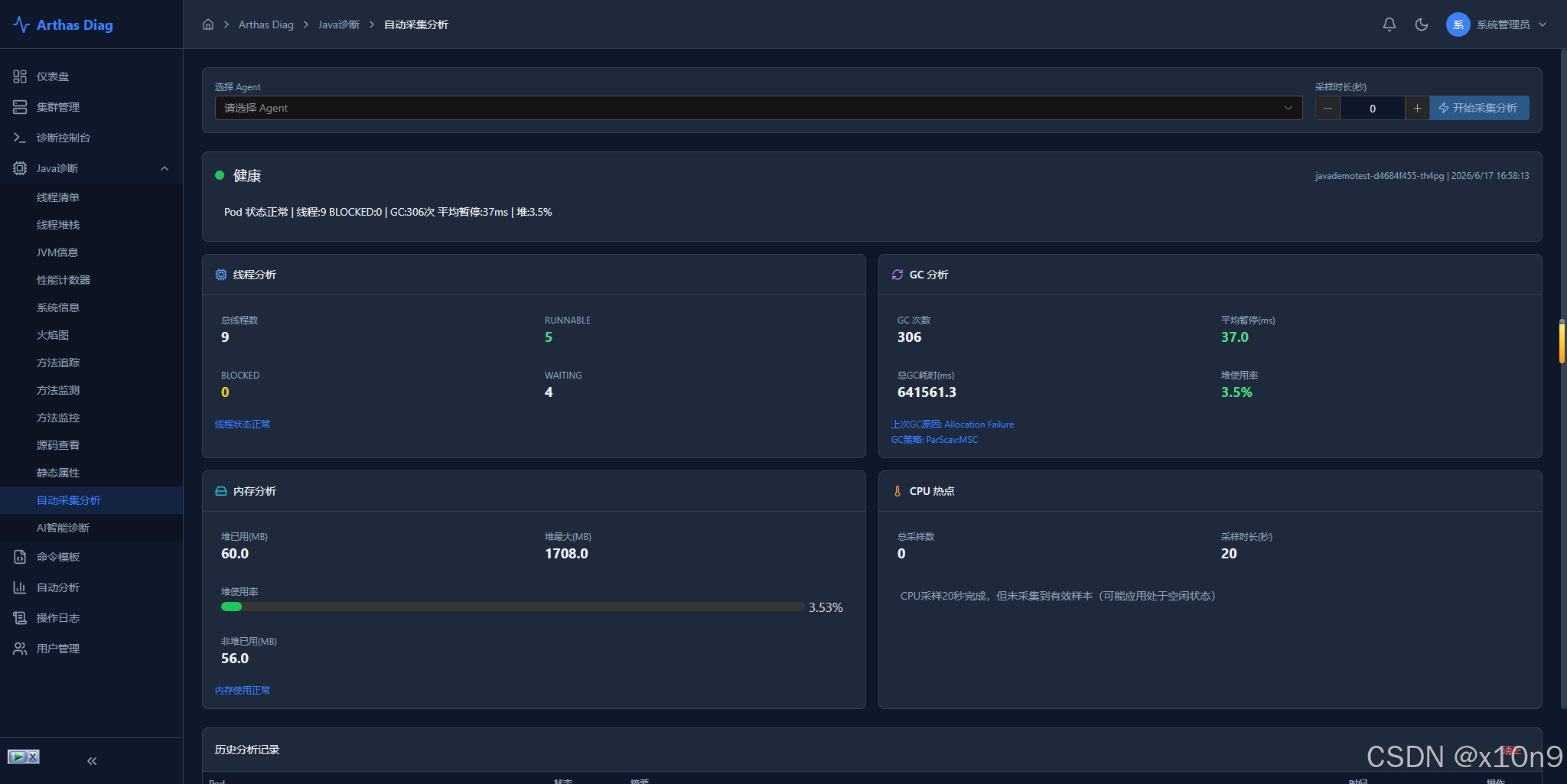
Task: Click Java诊断 breadcrumb link
Action: click(x=339, y=24)
